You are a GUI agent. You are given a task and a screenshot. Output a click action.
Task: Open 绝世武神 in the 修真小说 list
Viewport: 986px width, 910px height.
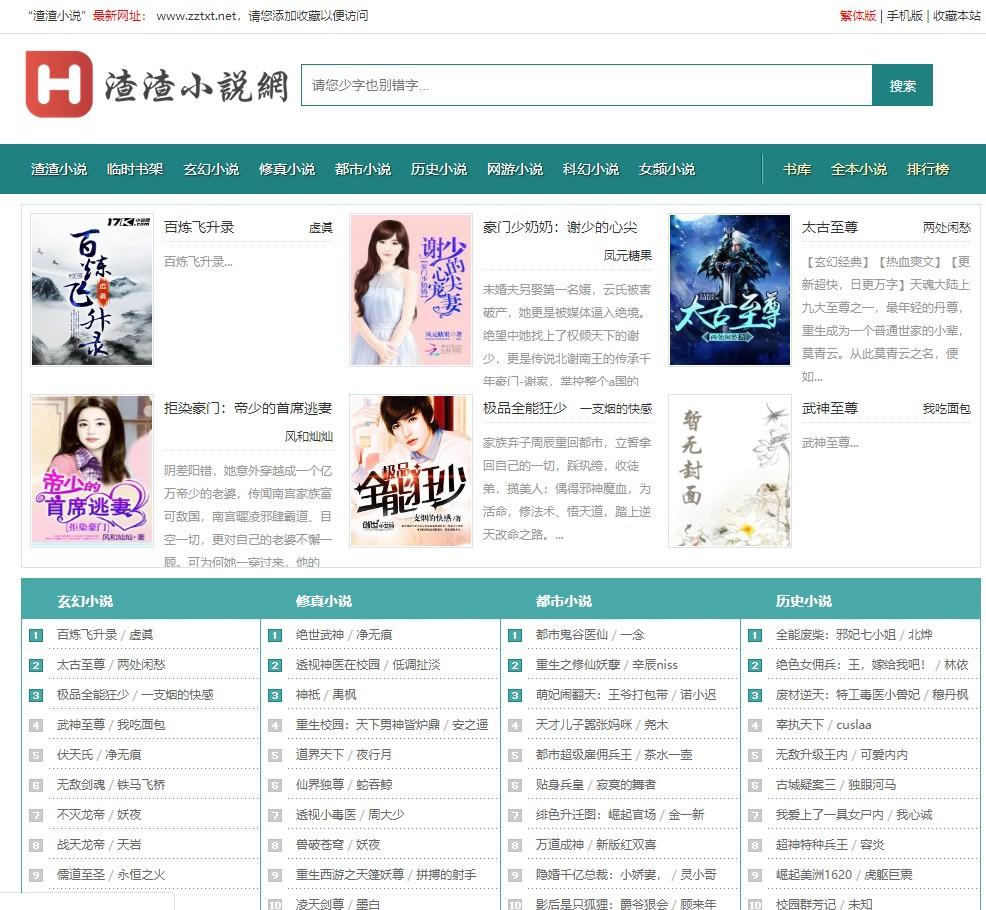(x=319, y=635)
